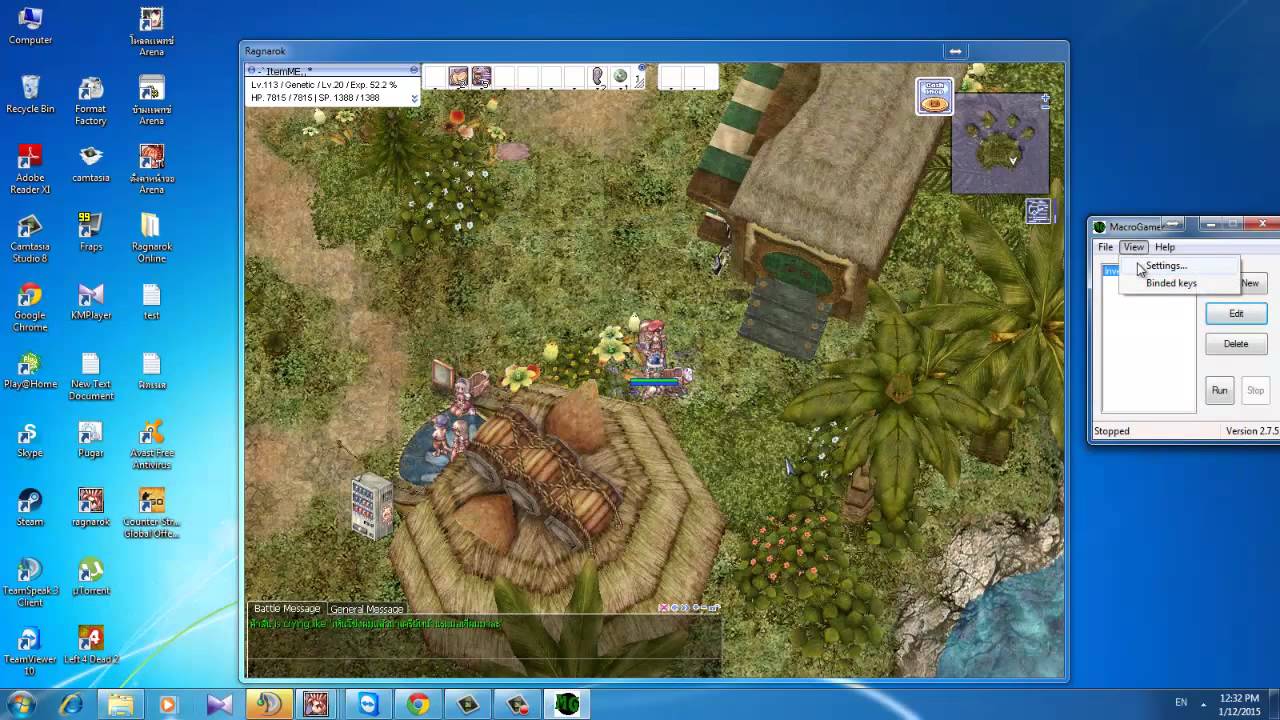Switch to Chrome in taskbar
The height and width of the screenshot is (720, 1280).
pos(418,704)
